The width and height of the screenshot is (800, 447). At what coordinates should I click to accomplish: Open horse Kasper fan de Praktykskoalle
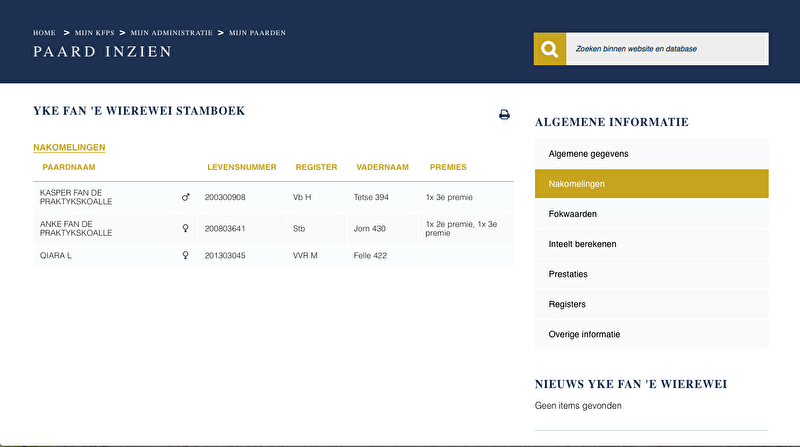click(76, 197)
